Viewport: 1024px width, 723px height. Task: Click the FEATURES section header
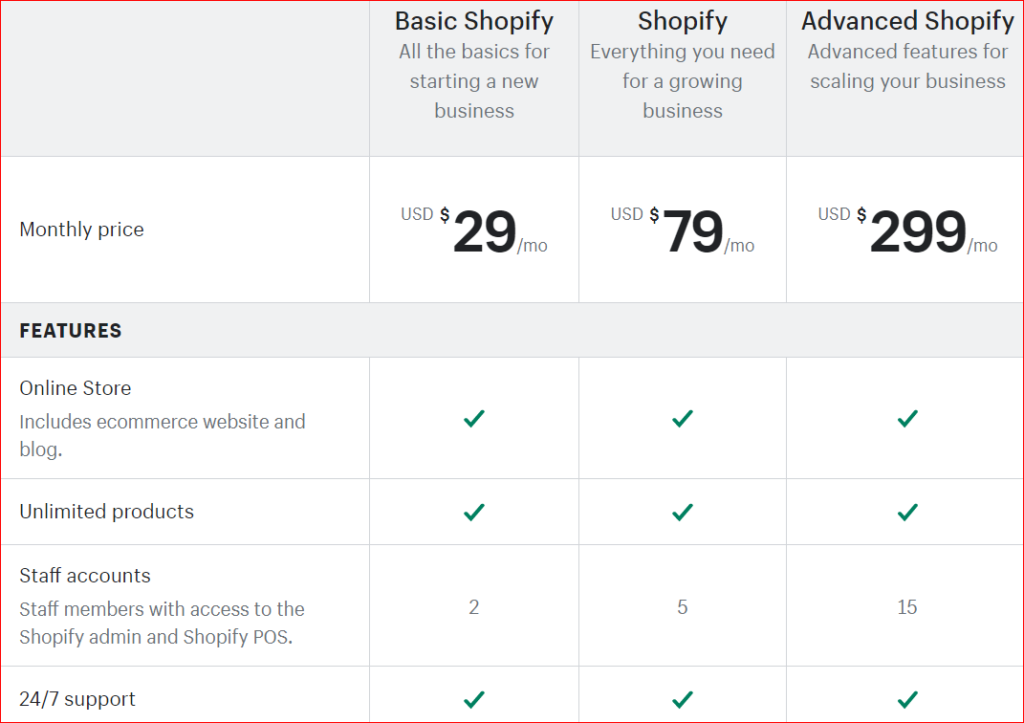71,331
